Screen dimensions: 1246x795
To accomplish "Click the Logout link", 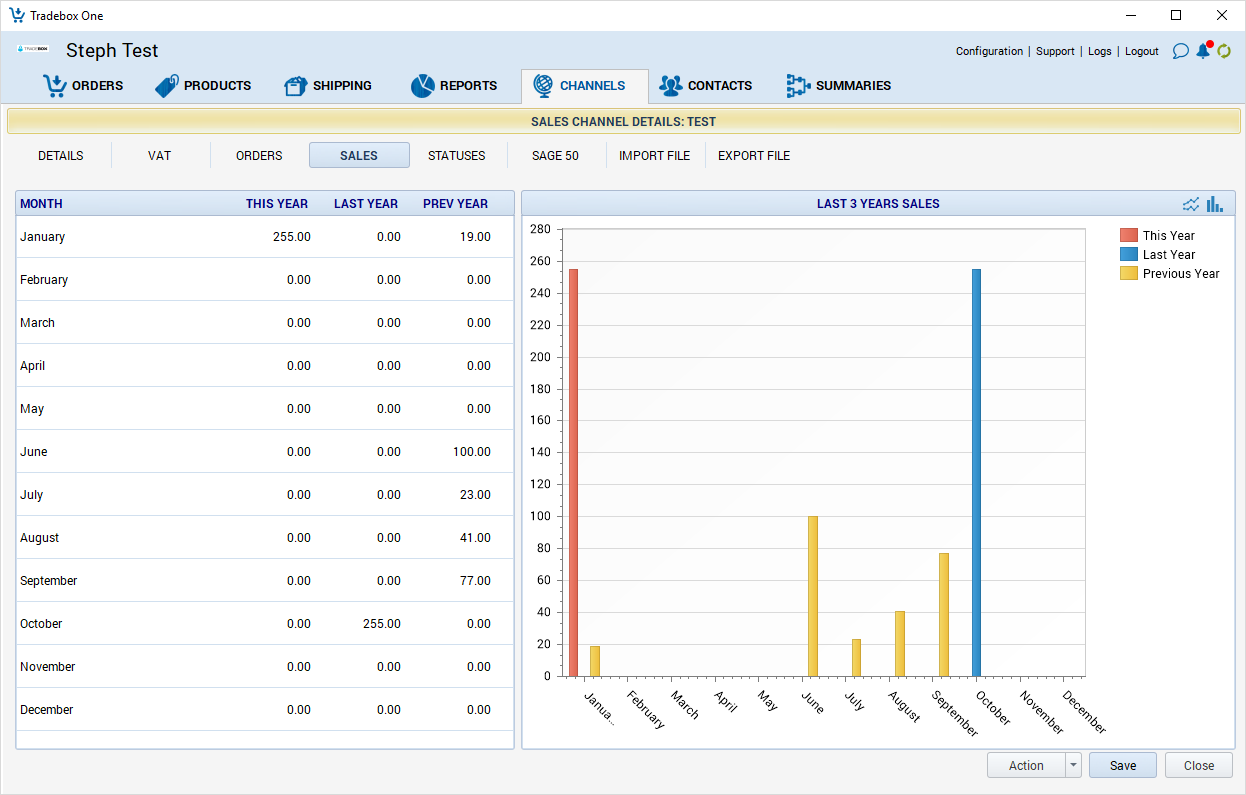I will coord(1141,51).
